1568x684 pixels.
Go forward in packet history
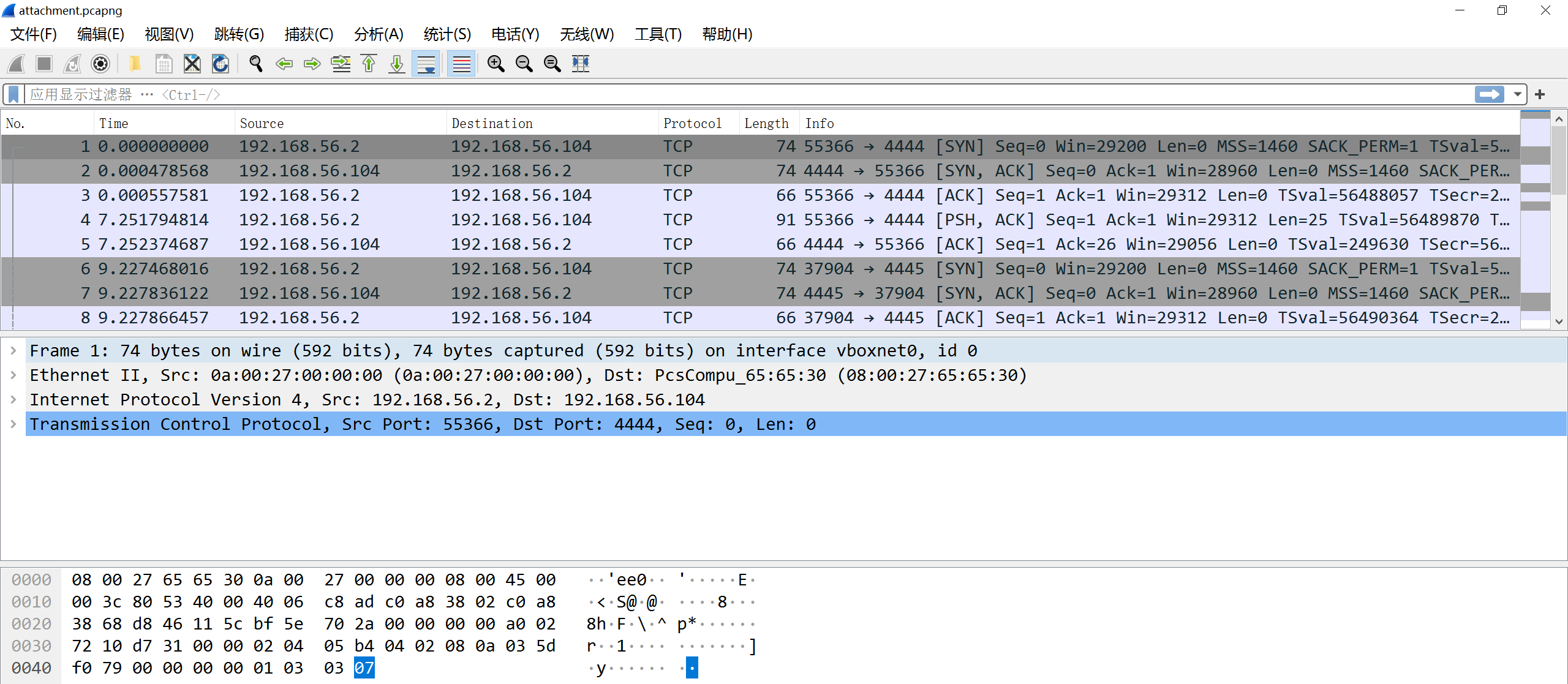pyautogui.click(x=312, y=64)
